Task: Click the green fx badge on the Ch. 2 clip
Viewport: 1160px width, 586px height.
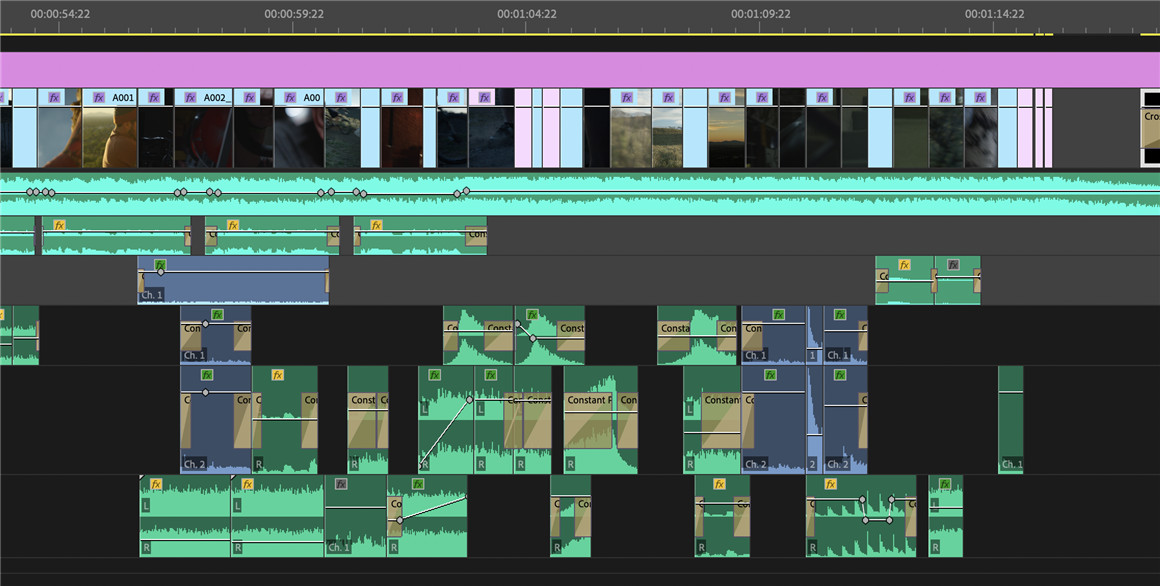Action: [205, 376]
